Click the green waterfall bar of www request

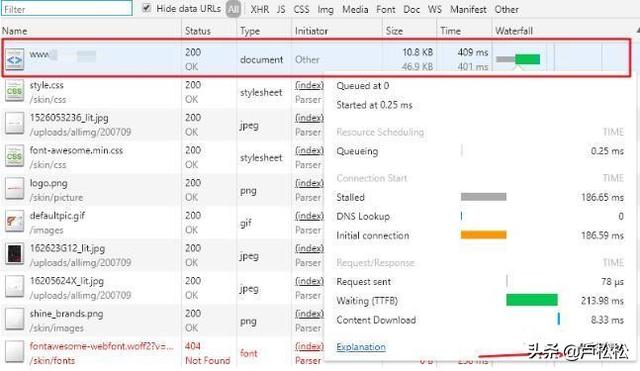(x=528, y=59)
